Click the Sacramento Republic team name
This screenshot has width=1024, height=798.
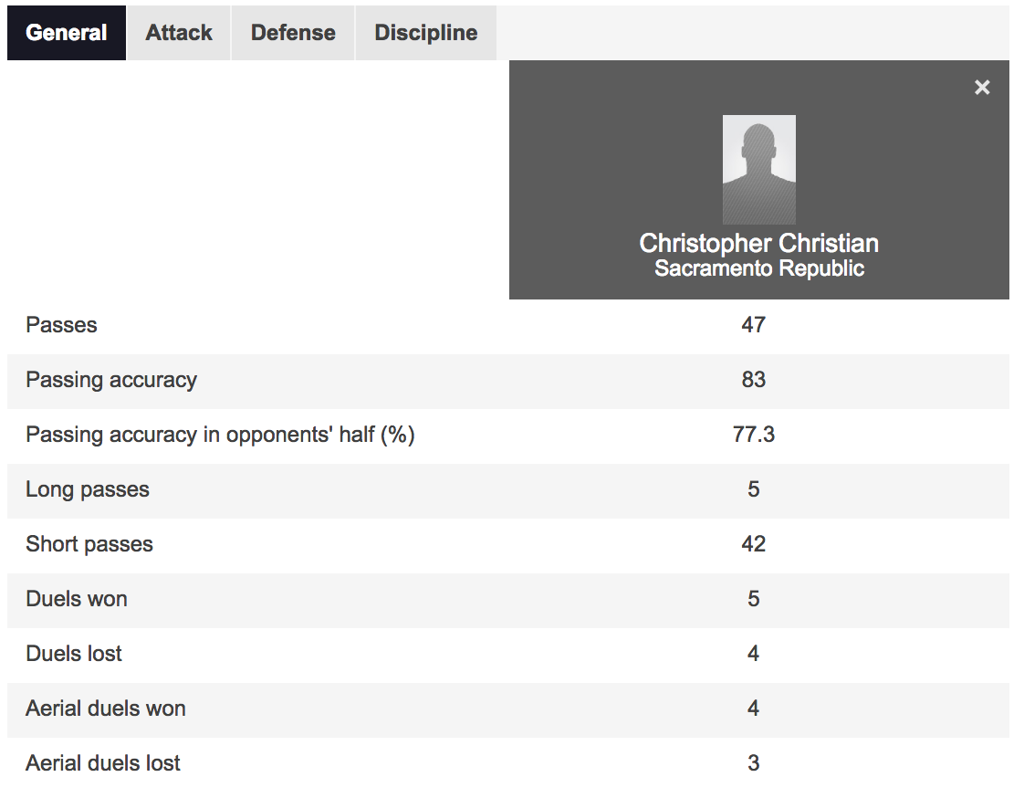pos(759,268)
